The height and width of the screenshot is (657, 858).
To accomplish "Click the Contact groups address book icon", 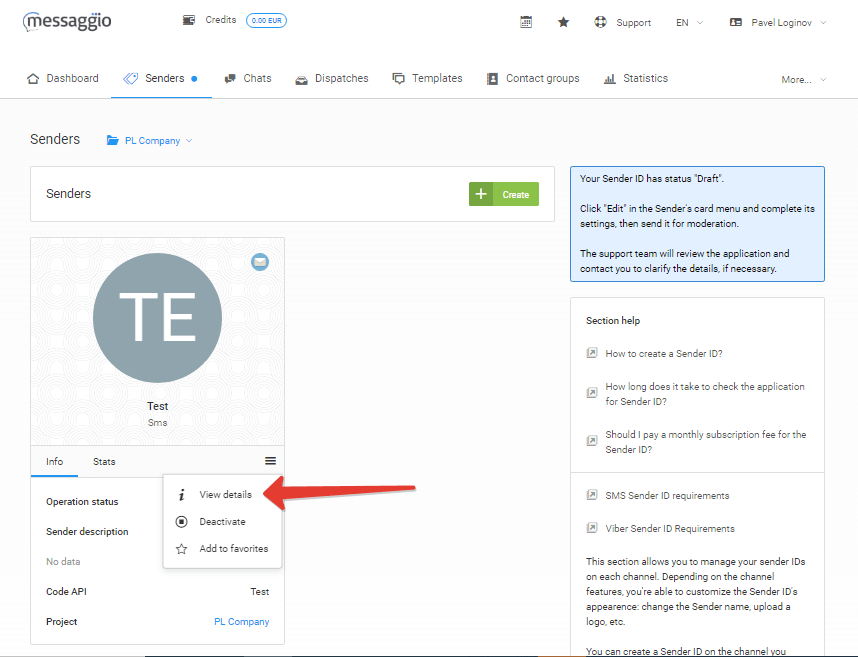I will point(492,79).
